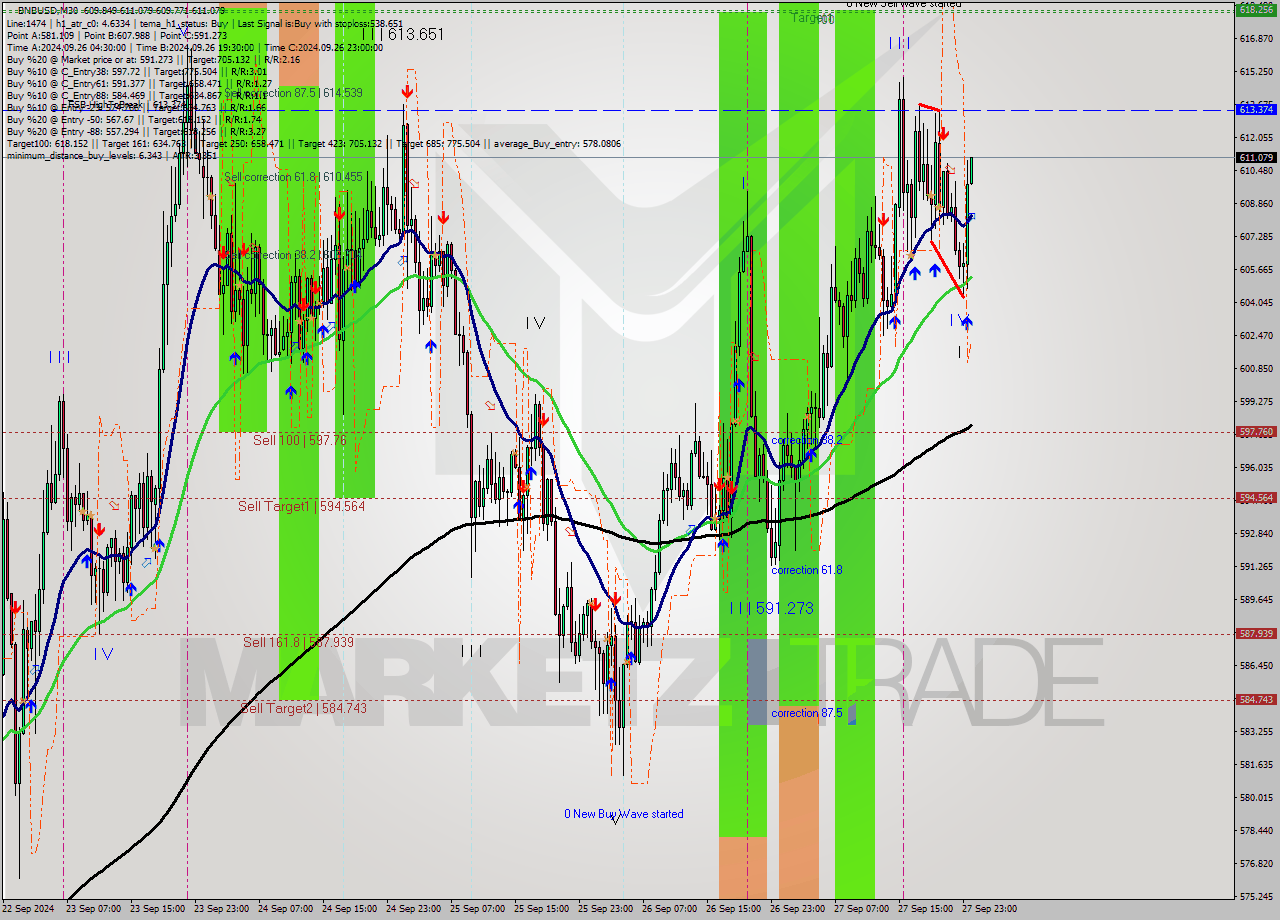The image size is (1280, 920).
Task: Click the 604.045 price axis value
Action: tap(1256, 303)
